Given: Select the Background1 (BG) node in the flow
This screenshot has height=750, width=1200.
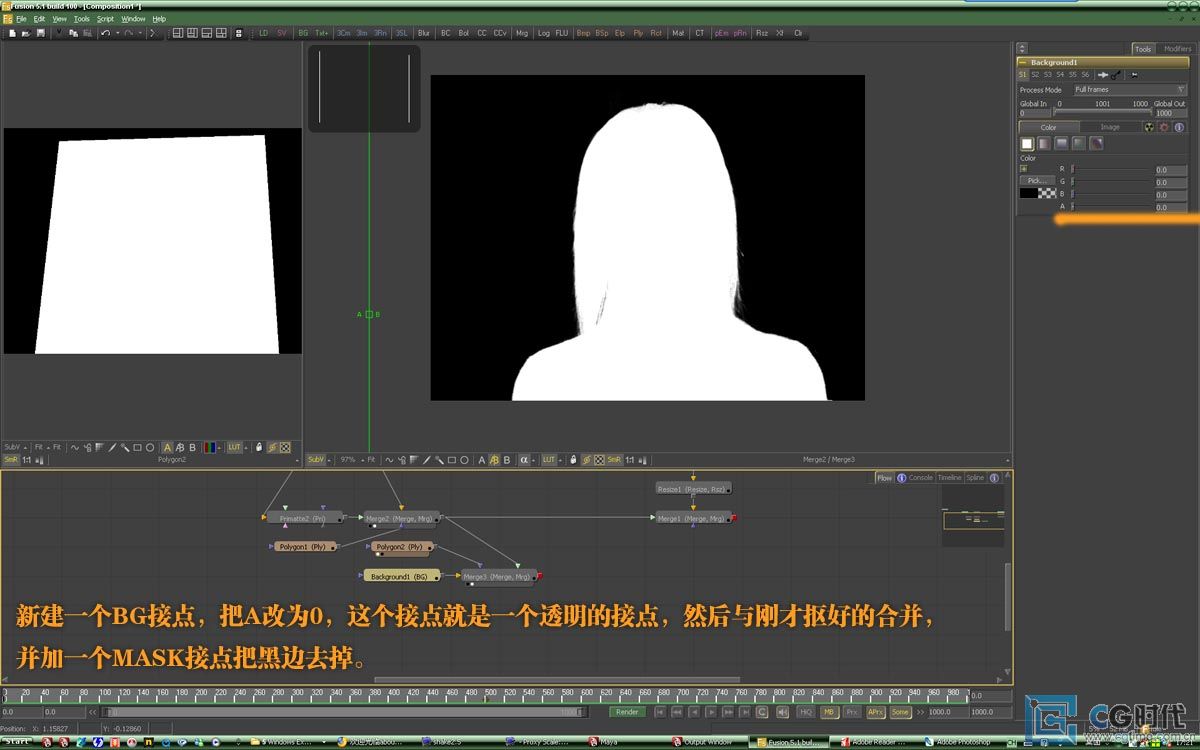Looking at the screenshot, I should [400, 576].
